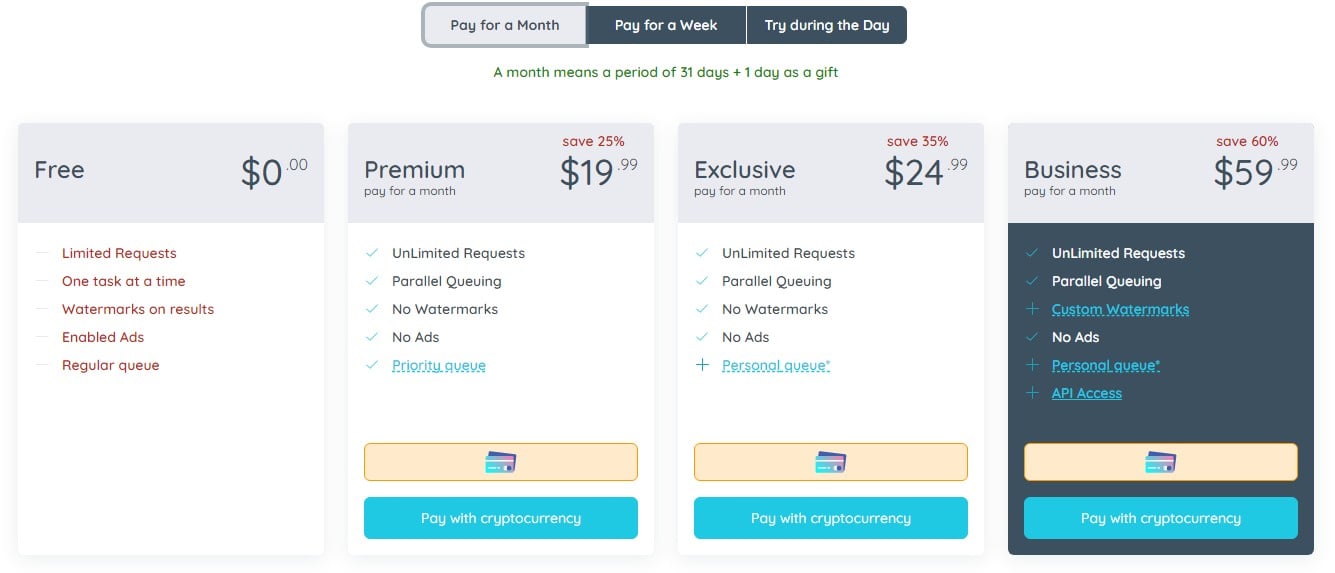The image size is (1335, 573).
Task: Open Personal queue link in Exclusive plan
Action: pos(775,365)
